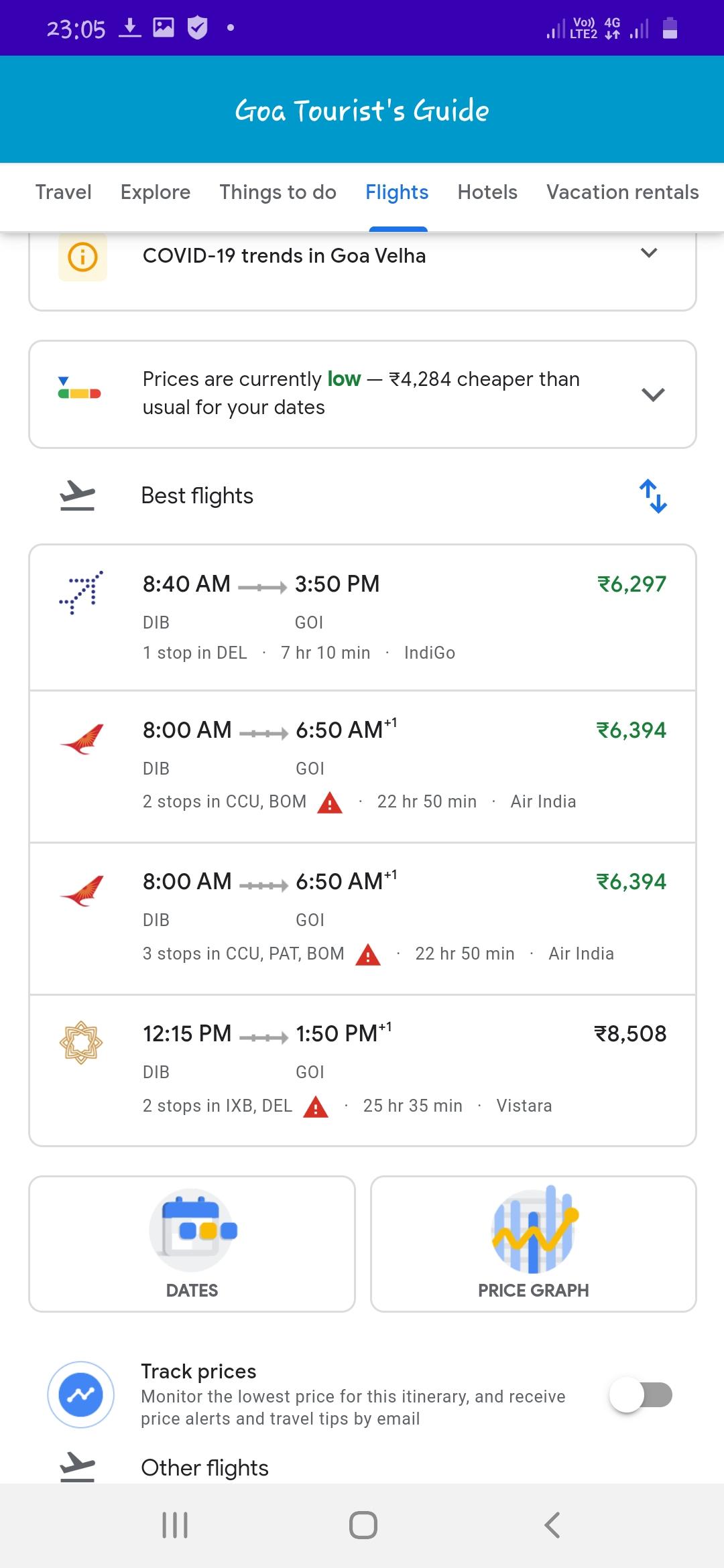
Task: Expand the low prices info card
Action: [x=653, y=394]
